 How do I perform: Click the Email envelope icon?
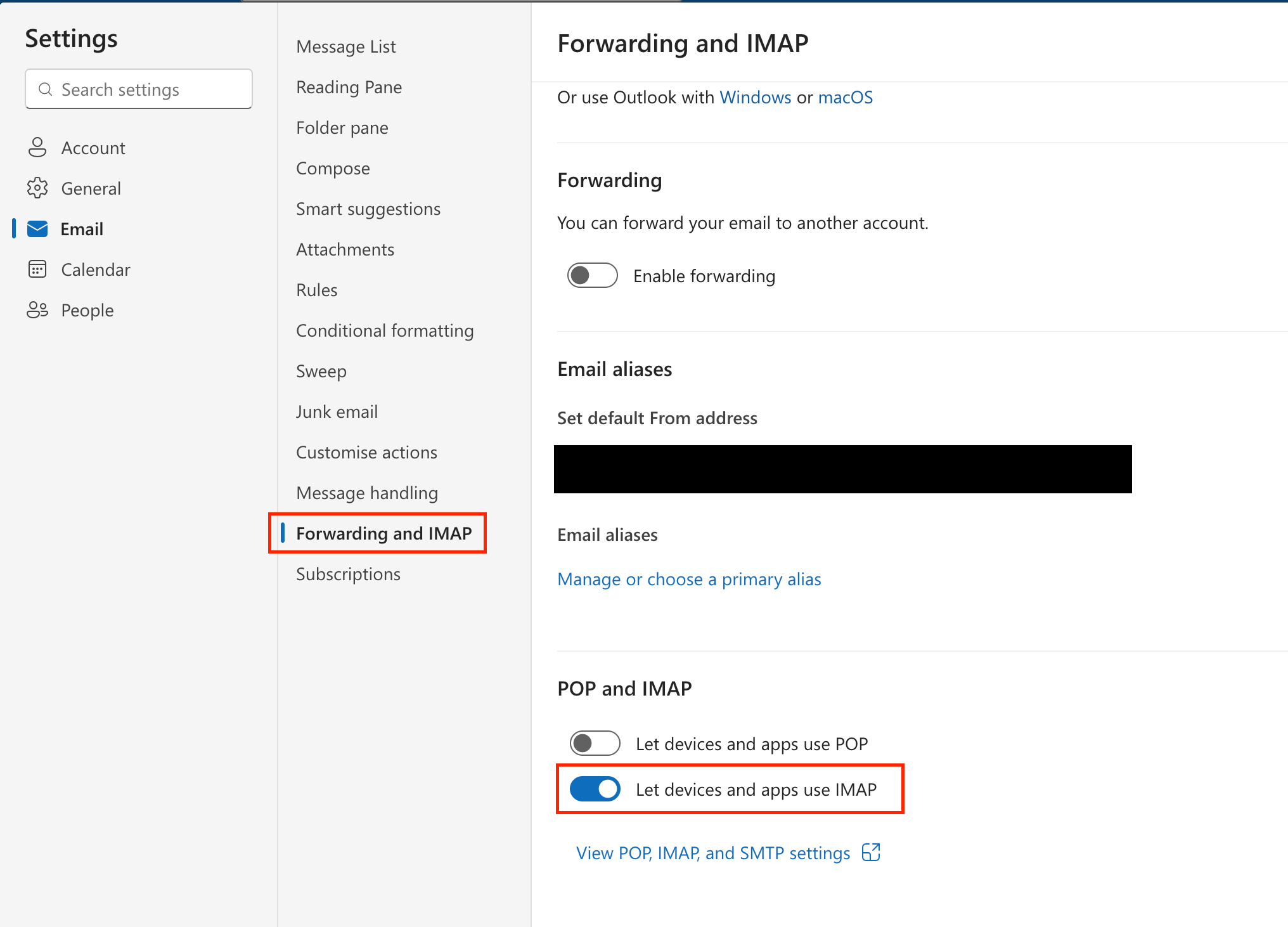pyautogui.click(x=37, y=229)
